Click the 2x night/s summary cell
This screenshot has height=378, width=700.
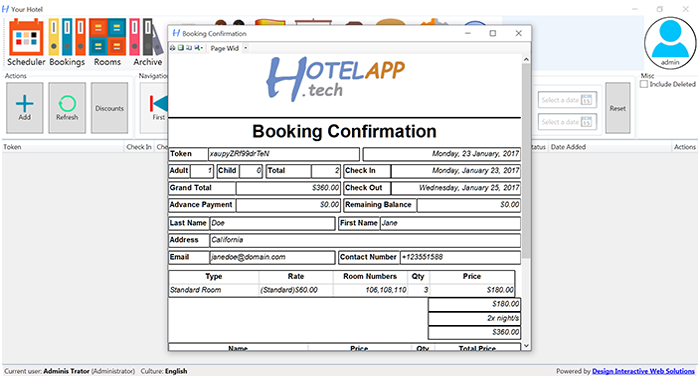click(x=475, y=318)
